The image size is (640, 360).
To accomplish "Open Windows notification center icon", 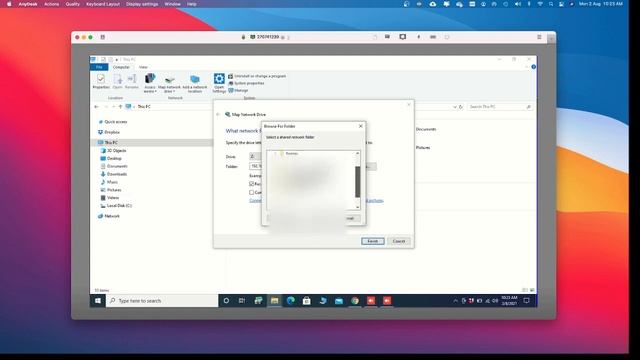I will (x=527, y=301).
